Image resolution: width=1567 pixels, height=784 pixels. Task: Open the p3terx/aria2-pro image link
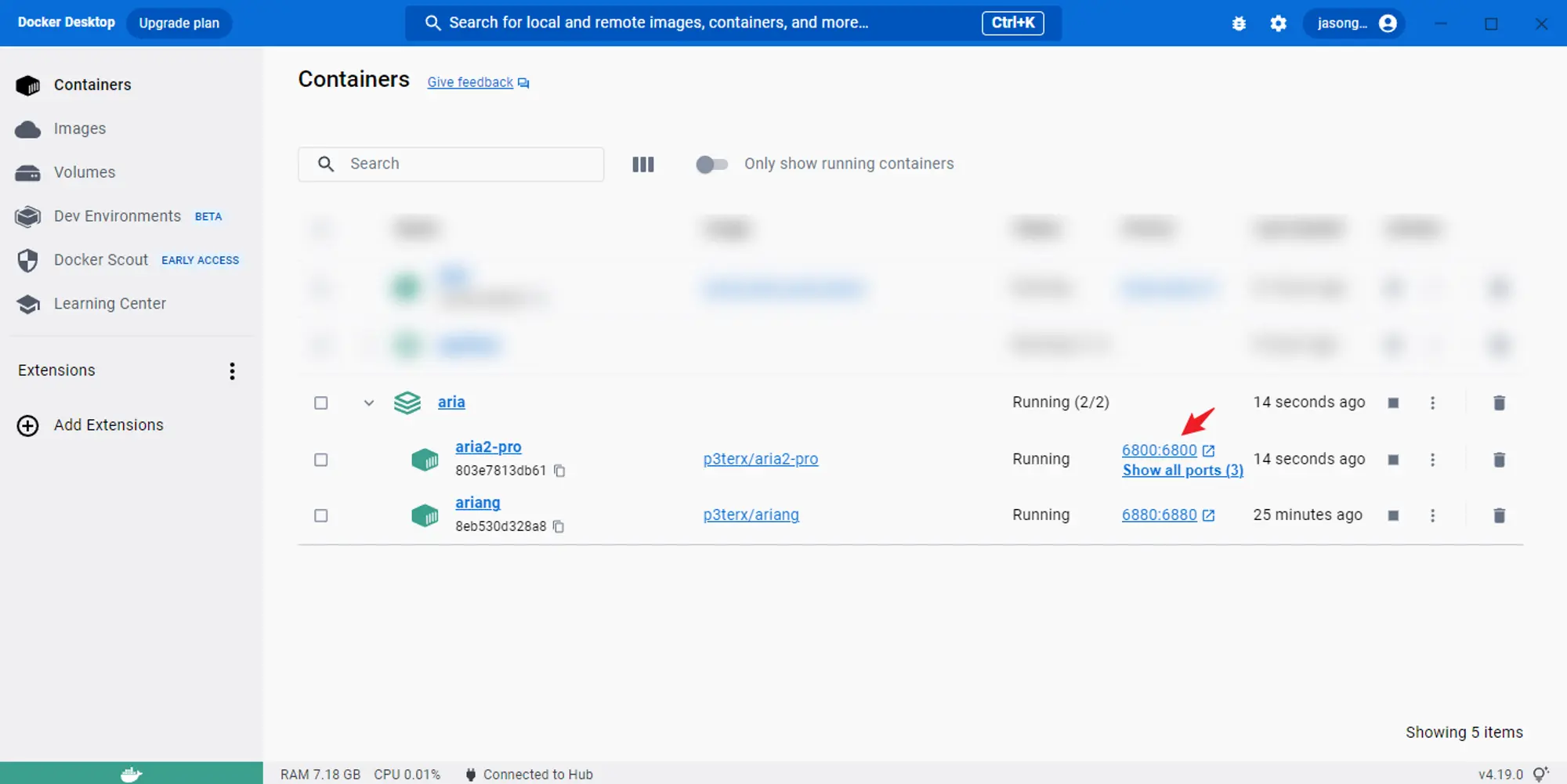tap(761, 459)
